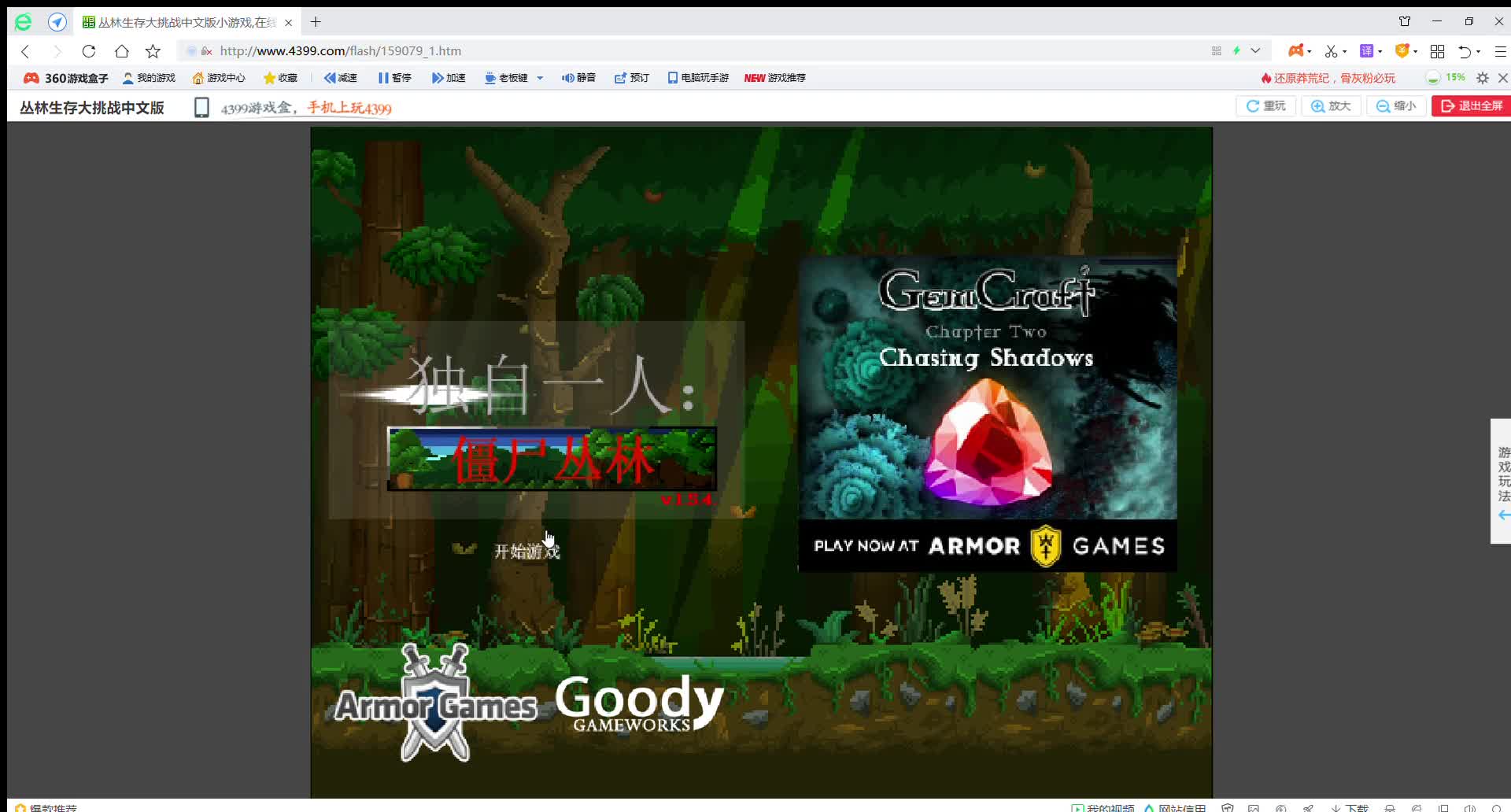Click the mobile phone icon beside 4399游戏盒
Viewport: 1511px width, 812px height.
201,107
